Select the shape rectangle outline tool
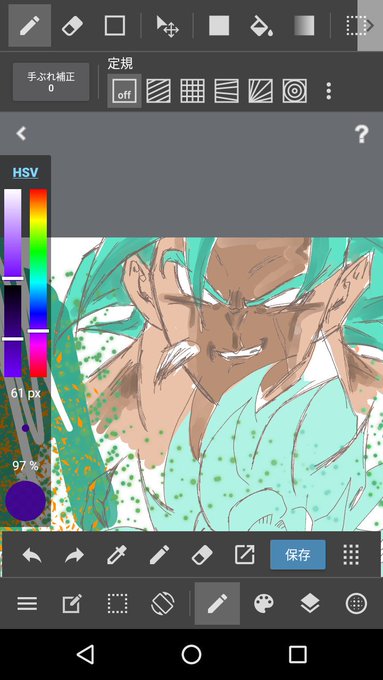This screenshot has width=383, height=680. click(115, 26)
